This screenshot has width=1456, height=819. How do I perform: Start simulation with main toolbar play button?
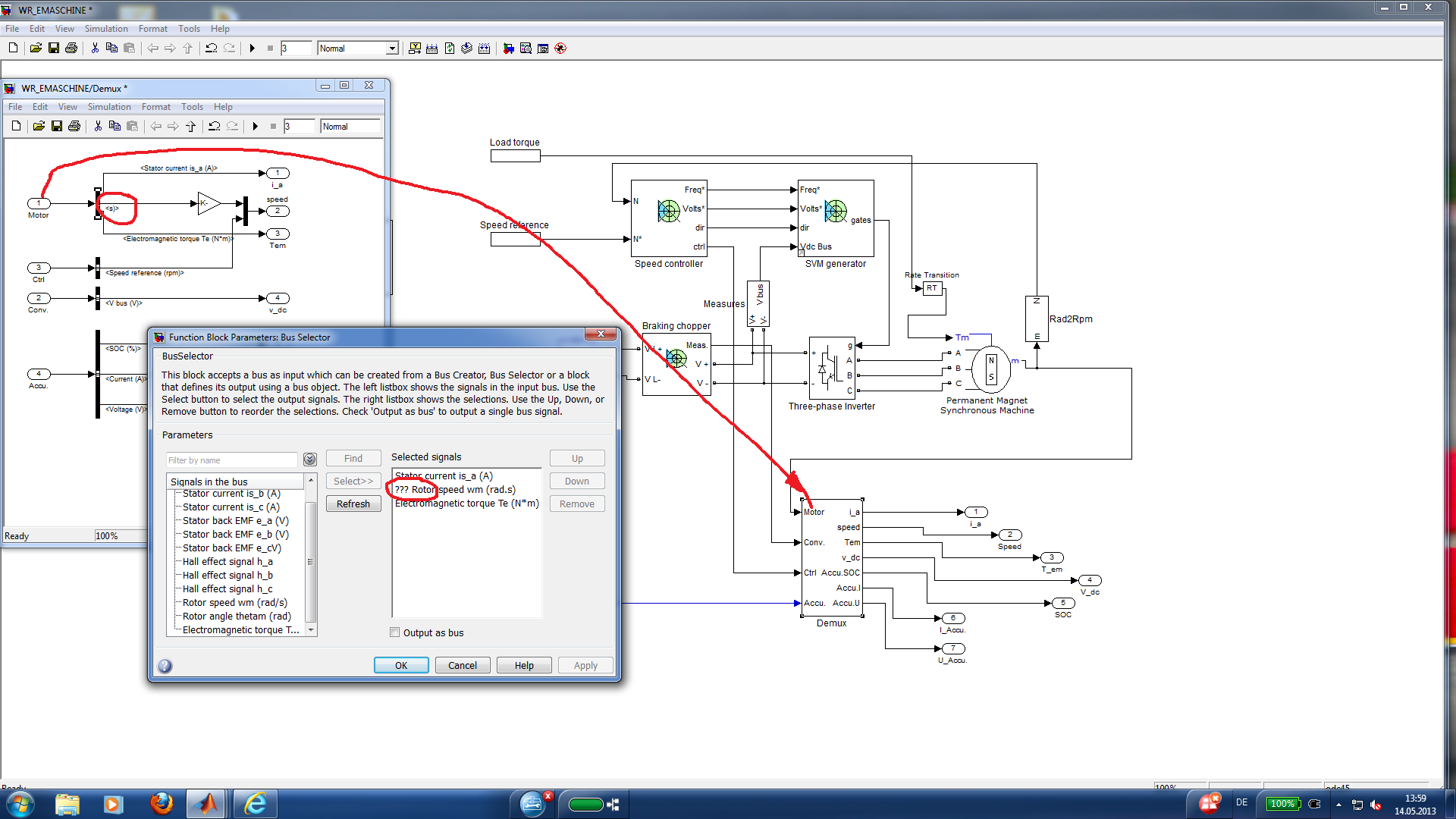pyautogui.click(x=253, y=49)
